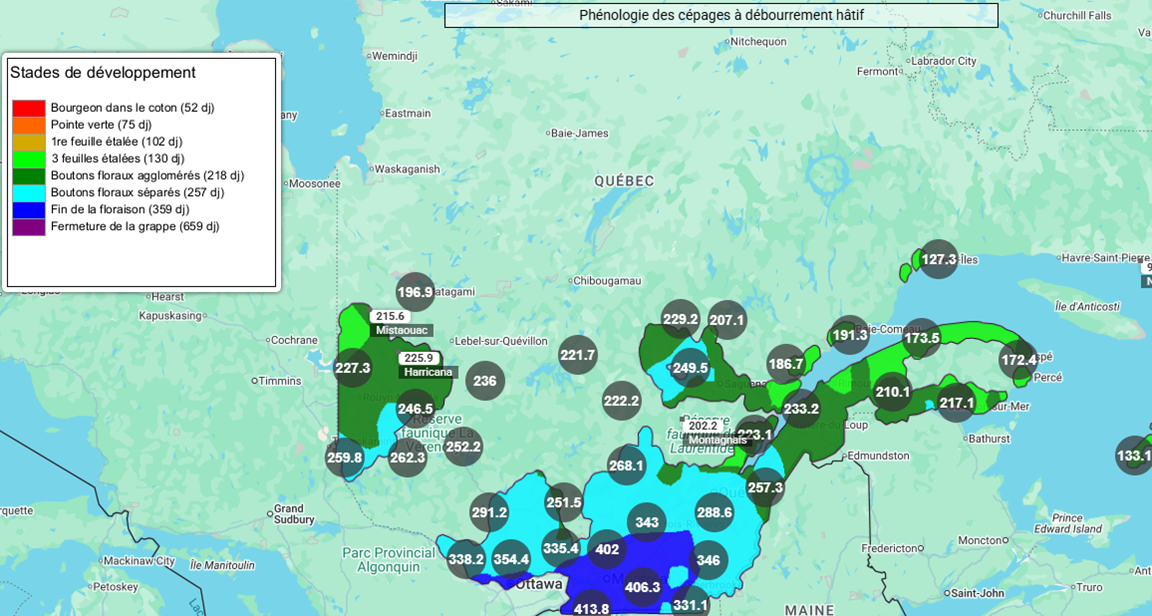Click the Mistaouac 215.6 station label
This screenshot has width=1152, height=616.
pyautogui.click(x=389, y=322)
